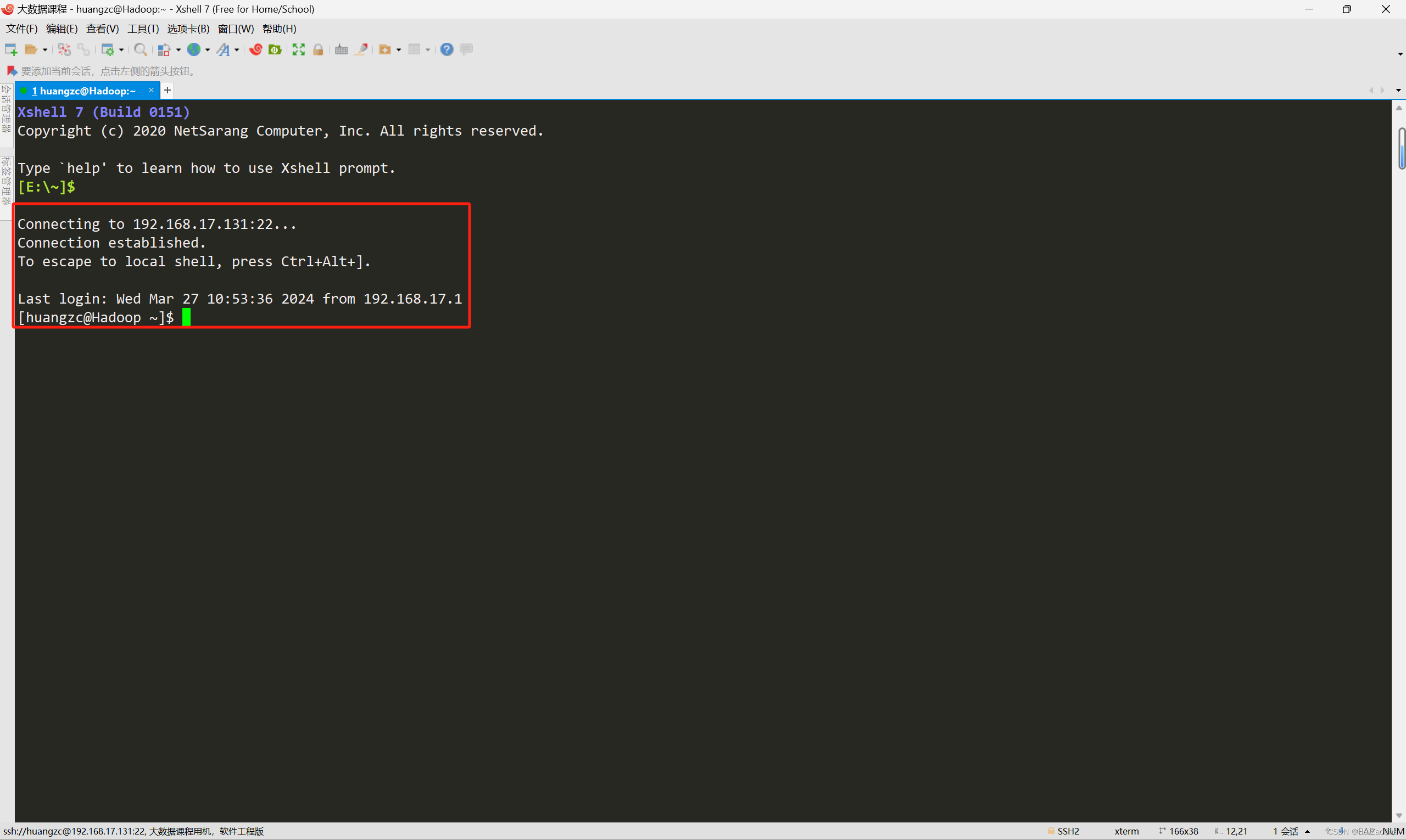The width and height of the screenshot is (1406, 840).
Task: Click the highlighter pen icon
Action: pos(361,50)
